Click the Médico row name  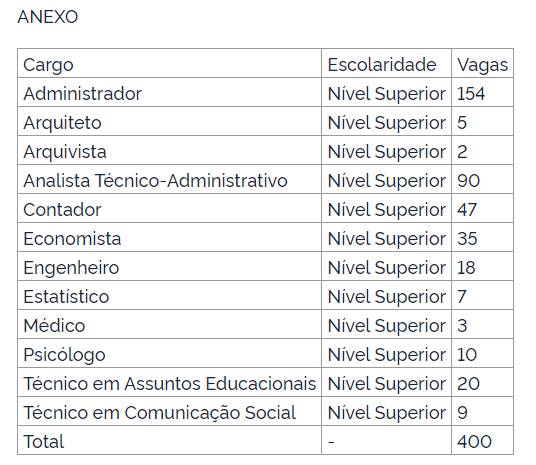54,326
